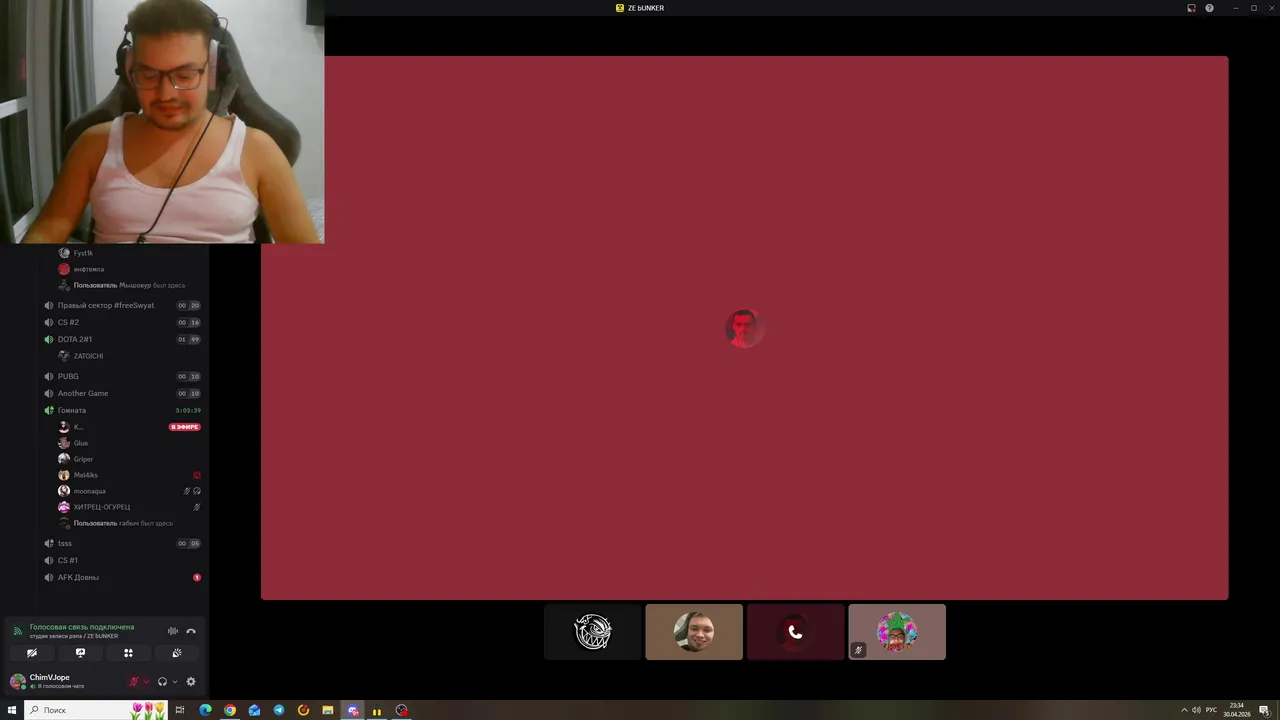Turn on camera in Discord voice panel
This screenshot has height=720, width=1280.
coord(32,653)
